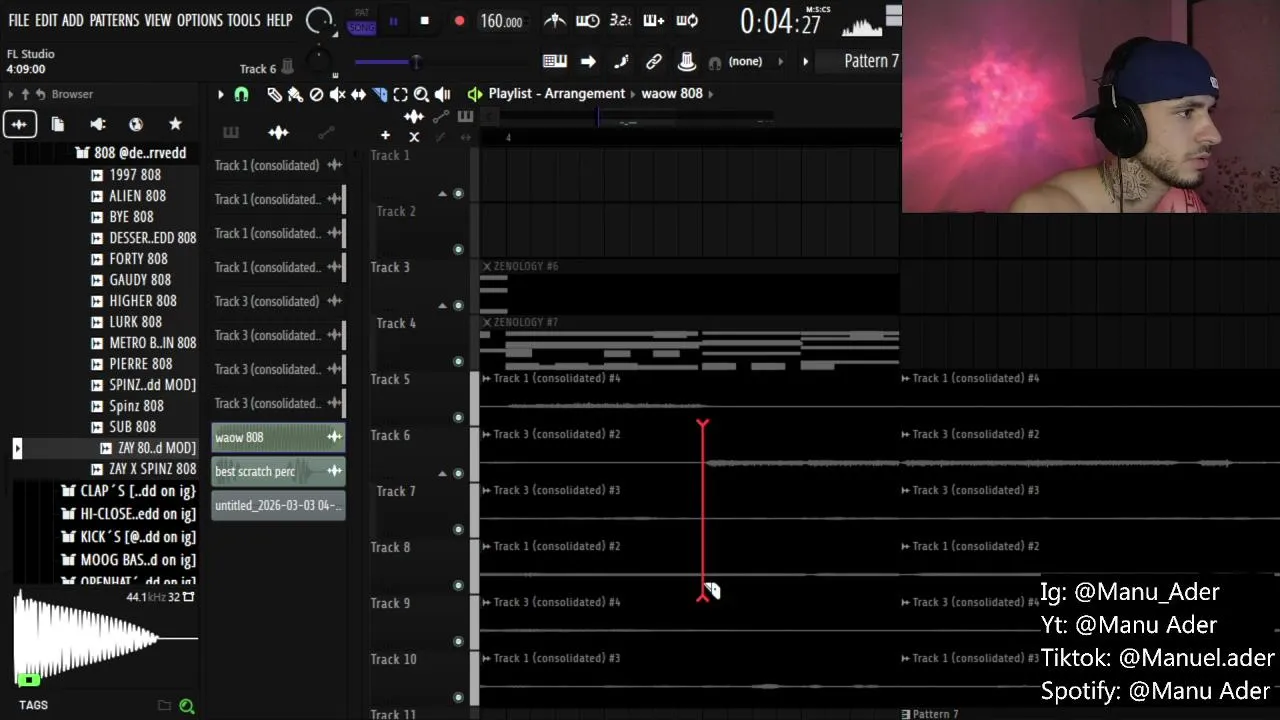Screen dimensions: 1280x720
Task: Collapse Track 1 group arrow
Action: pyautogui.click(x=442, y=193)
